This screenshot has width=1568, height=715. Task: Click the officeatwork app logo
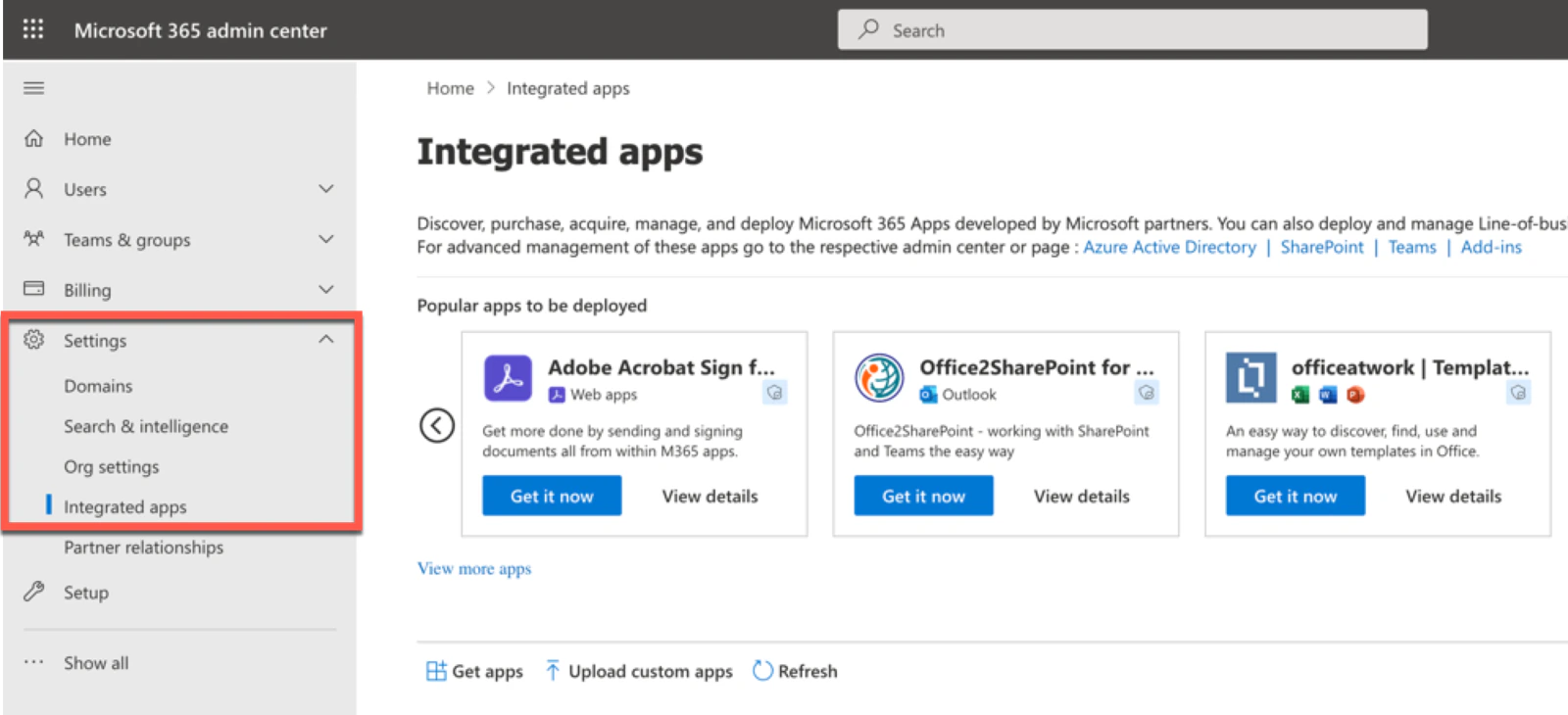click(x=1251, y=378)
